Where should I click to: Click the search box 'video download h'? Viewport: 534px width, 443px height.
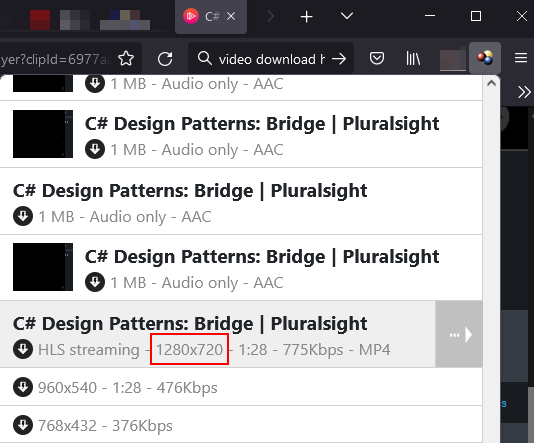click(271, 59)
